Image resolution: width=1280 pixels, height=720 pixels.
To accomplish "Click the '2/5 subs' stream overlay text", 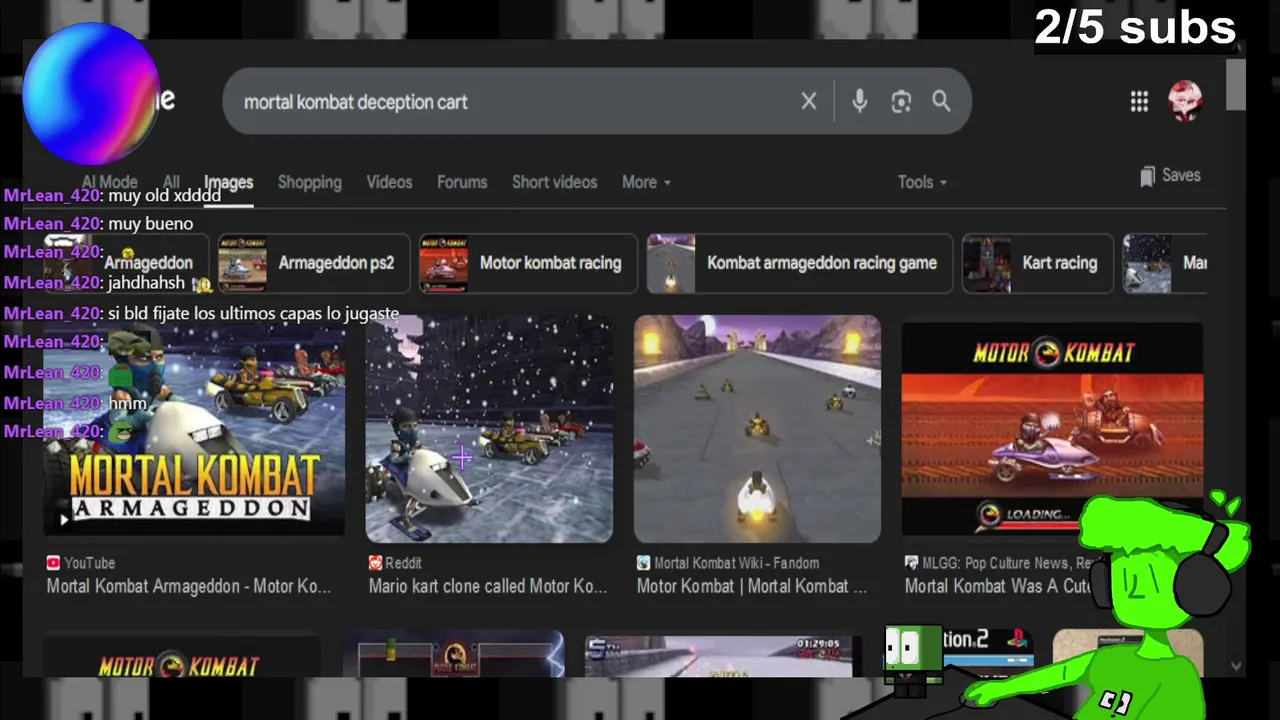I will pyautogui.click(x=1135, y=27).
